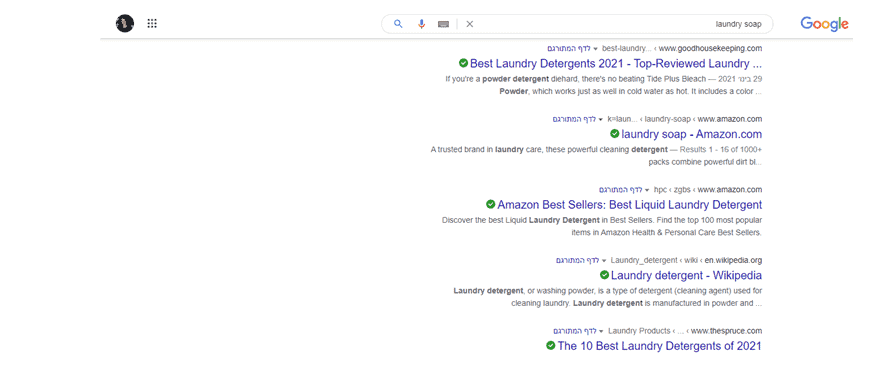879x370 pixels.
Task: Open the Google apps grid menu
Action: click(152, 24)
